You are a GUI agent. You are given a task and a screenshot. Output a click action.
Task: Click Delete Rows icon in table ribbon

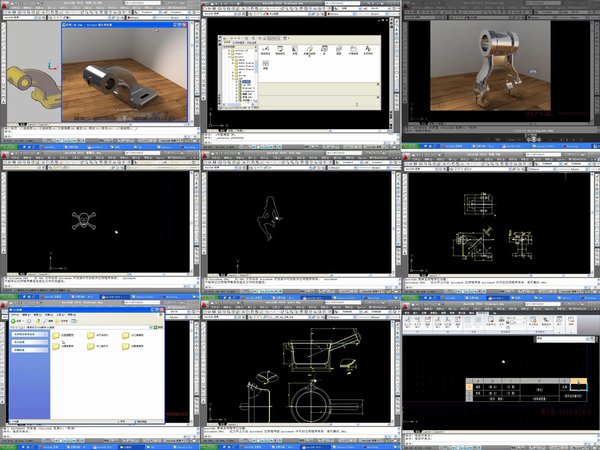[428, 324]
